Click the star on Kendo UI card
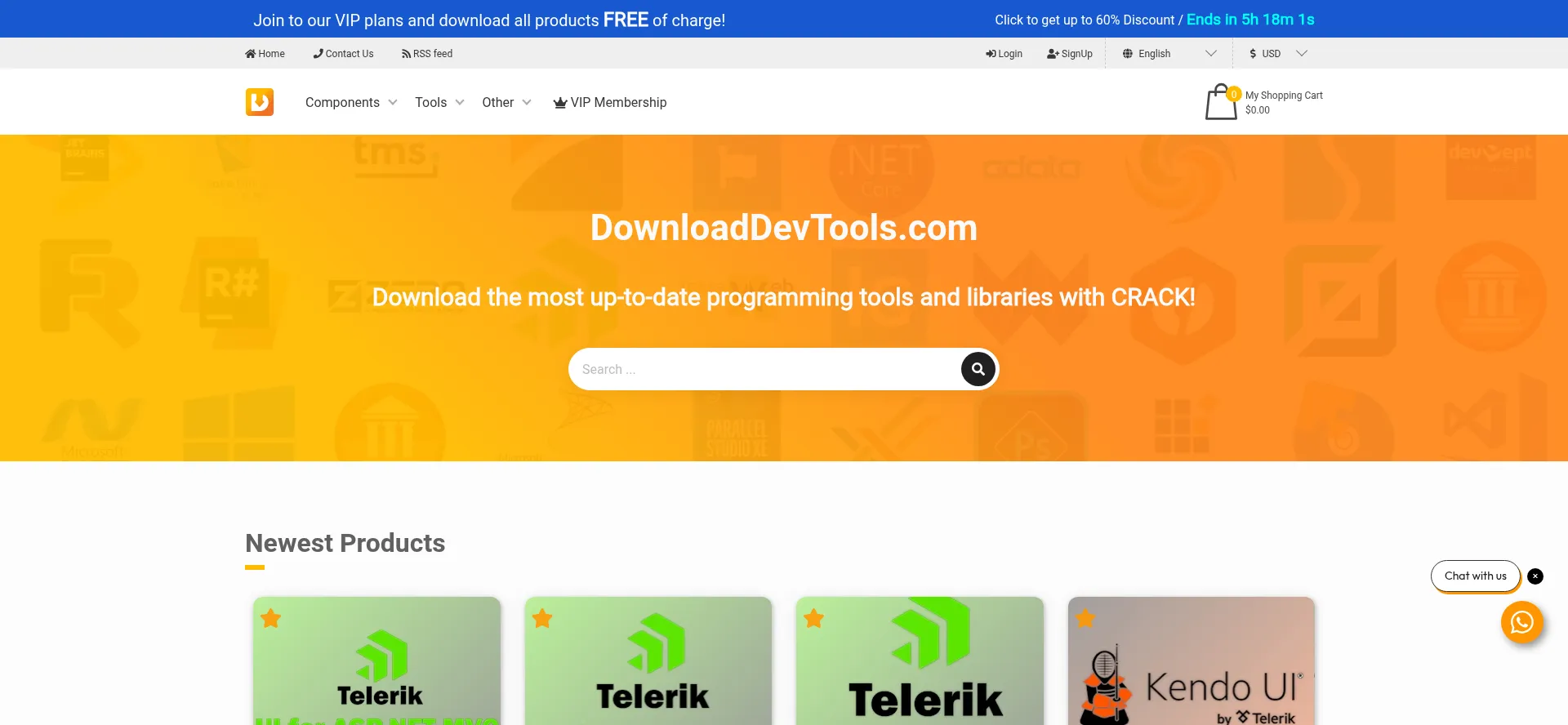The height and width of the screenshot is (725, 1568). point(1085,618)
